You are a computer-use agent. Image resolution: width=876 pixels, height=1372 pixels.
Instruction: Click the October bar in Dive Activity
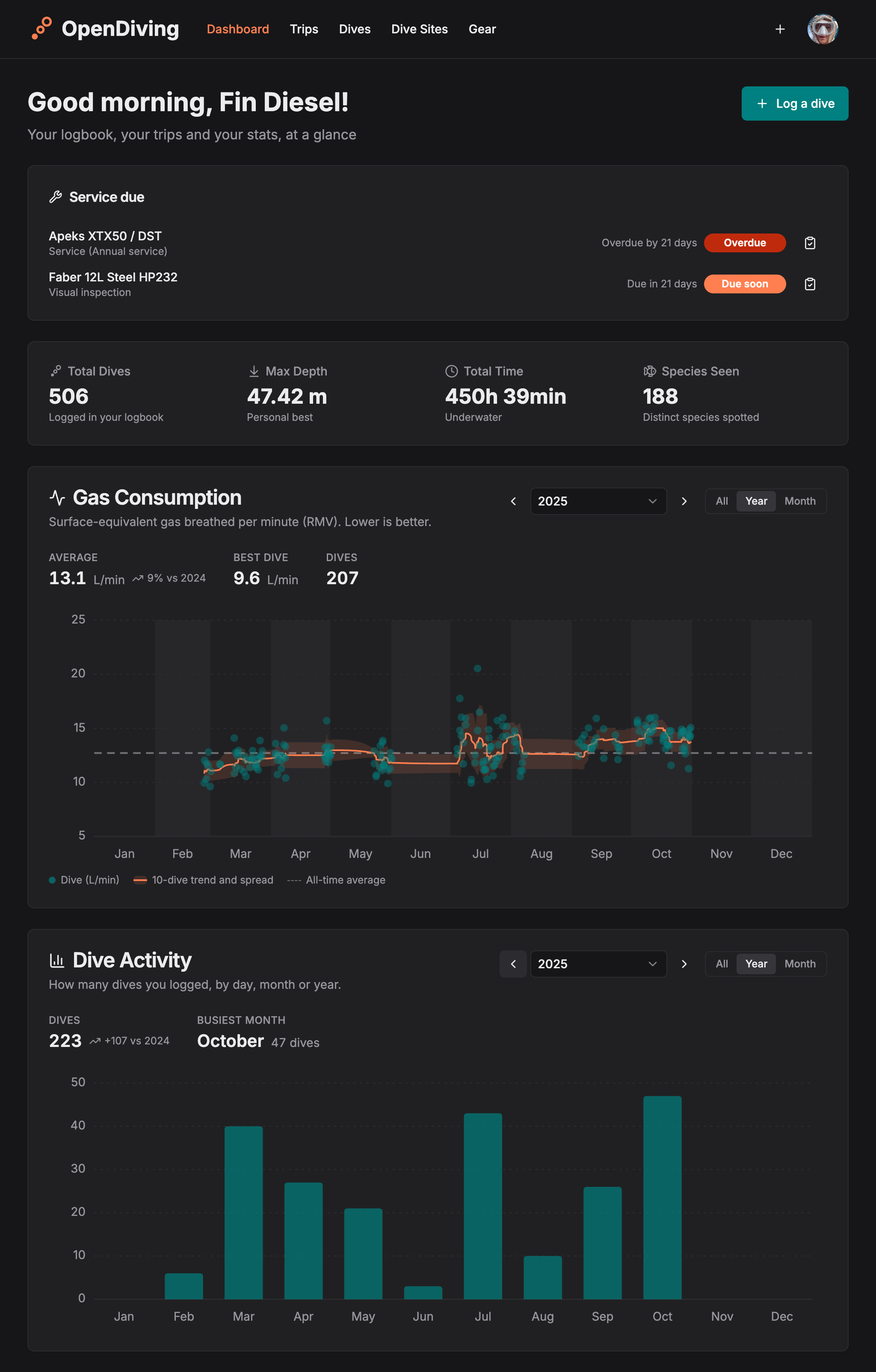662,1198
